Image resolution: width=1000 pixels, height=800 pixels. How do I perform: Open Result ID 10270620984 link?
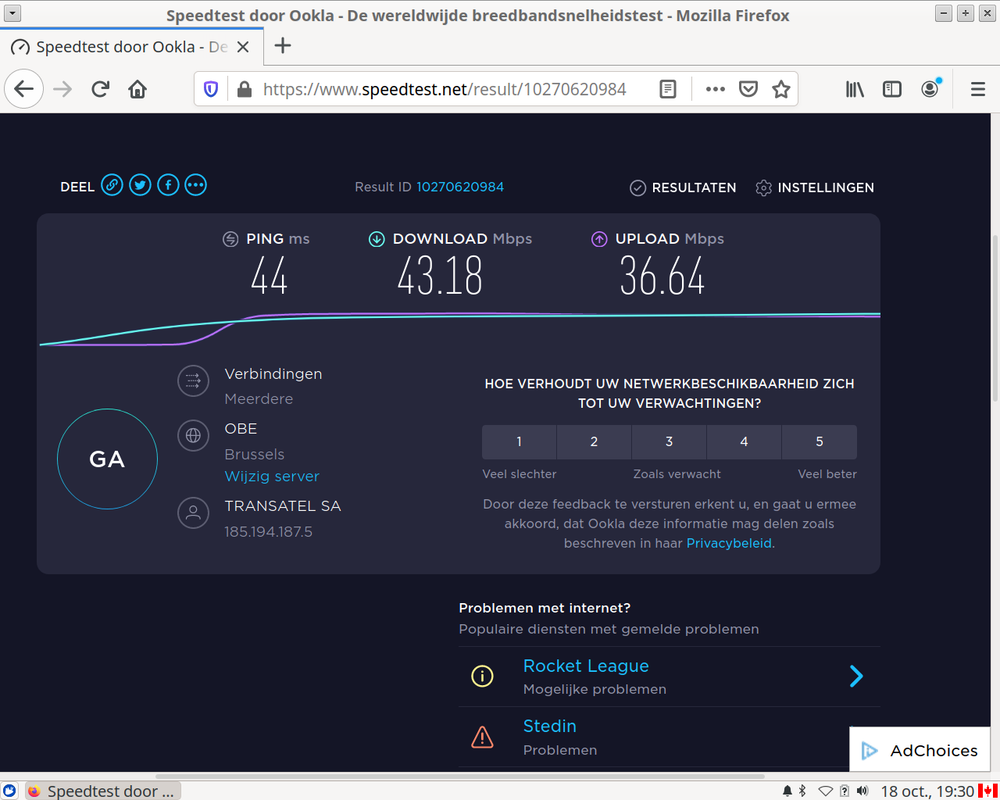pos(460,187)
